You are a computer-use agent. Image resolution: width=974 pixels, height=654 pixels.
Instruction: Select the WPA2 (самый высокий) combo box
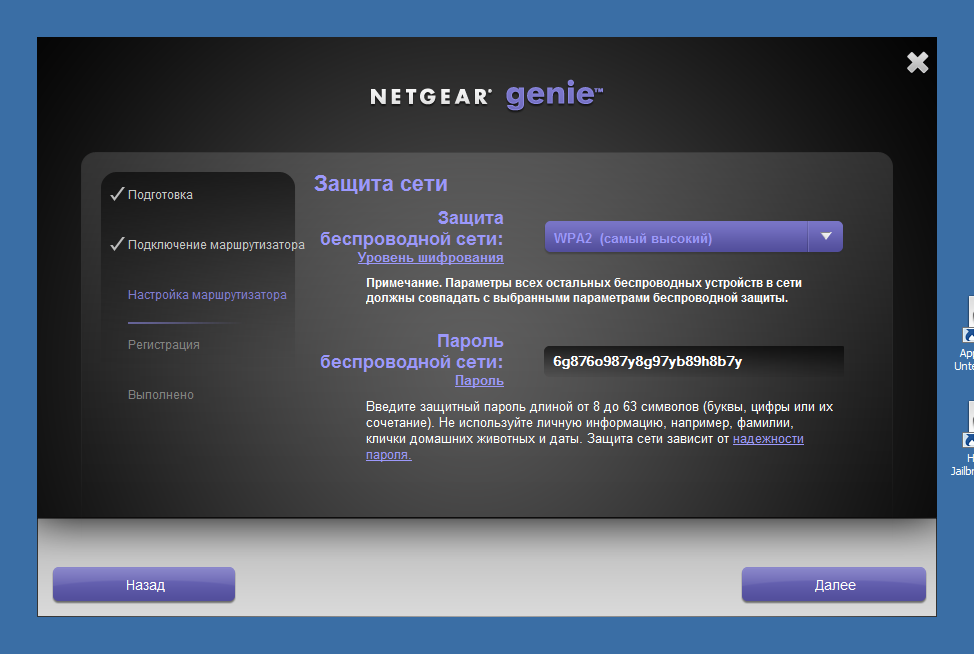point(693,237)
